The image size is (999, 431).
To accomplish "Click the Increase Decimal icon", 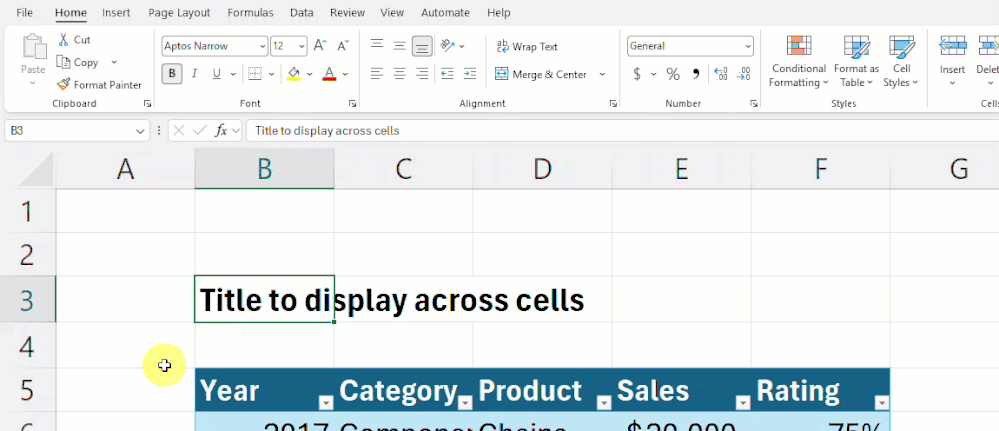I will 721,74.
